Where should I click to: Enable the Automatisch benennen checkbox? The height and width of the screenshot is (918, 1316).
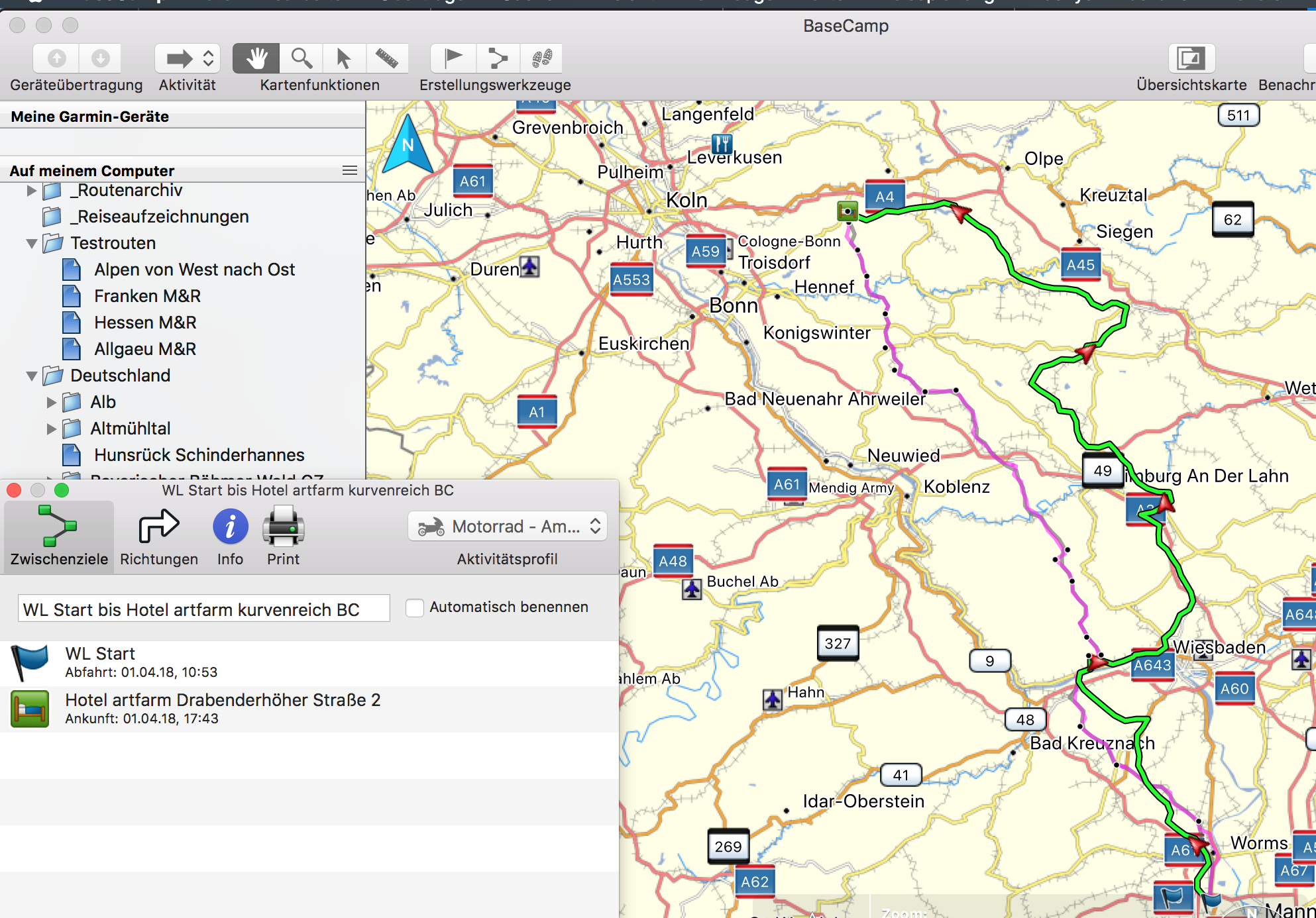click(415, 607)
